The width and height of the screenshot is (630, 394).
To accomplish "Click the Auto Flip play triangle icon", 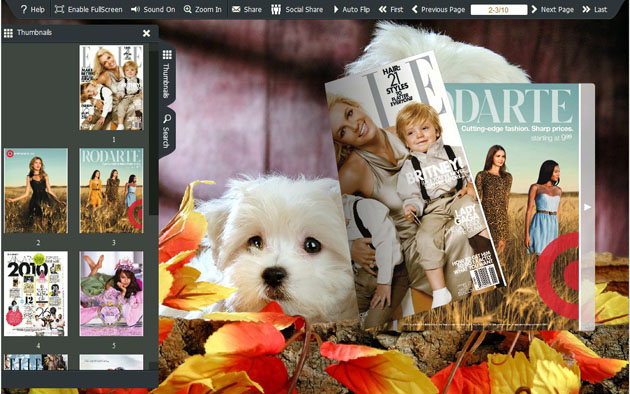I will [336, 9].
